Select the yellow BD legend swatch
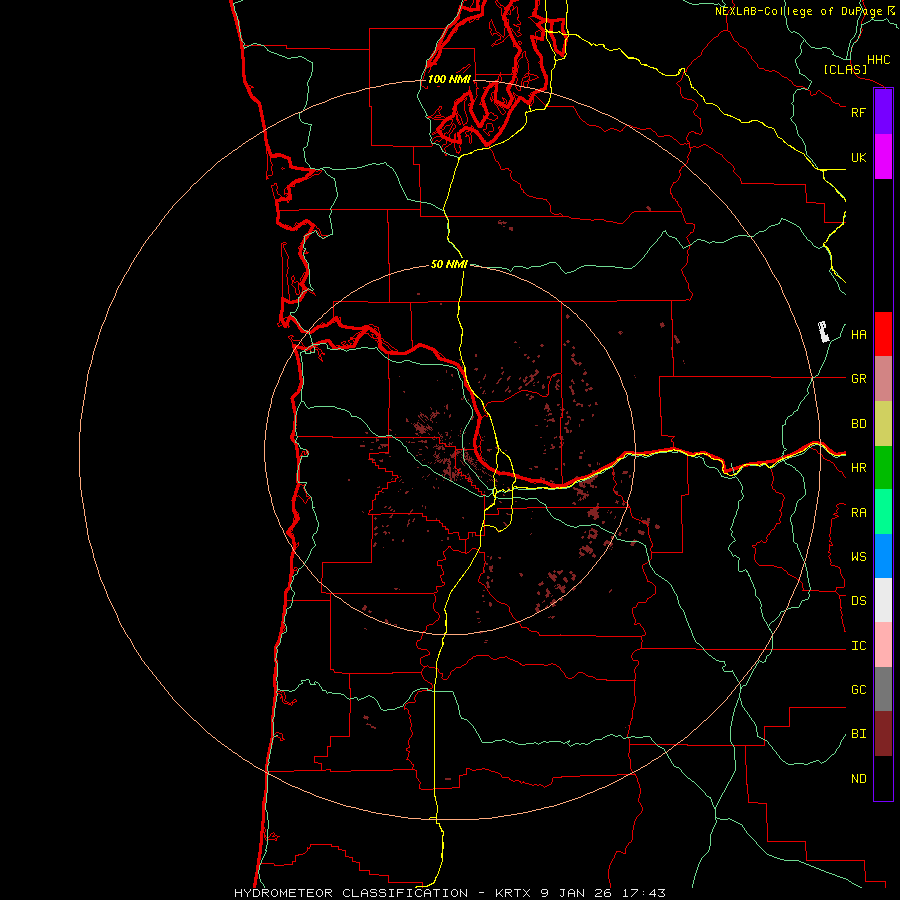 883,424
